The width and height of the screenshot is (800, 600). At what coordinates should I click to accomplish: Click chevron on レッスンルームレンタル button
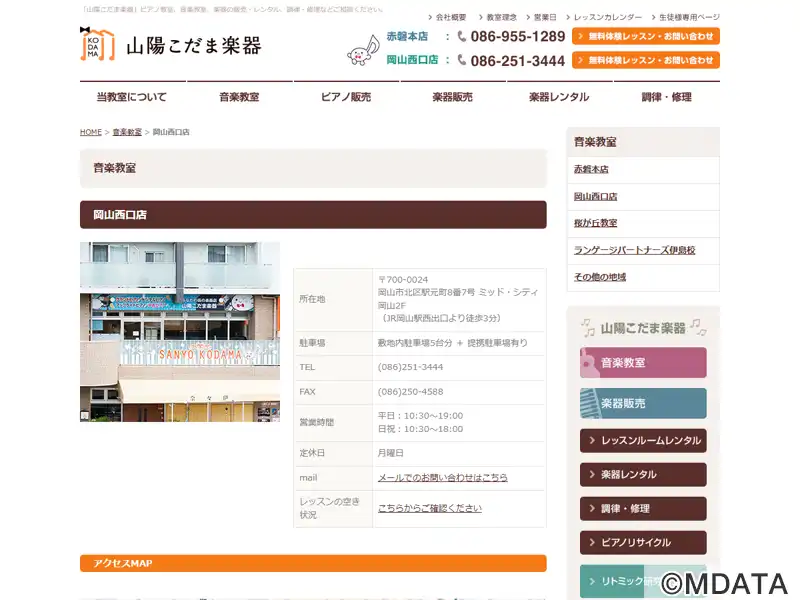click(x=592, y=440)
